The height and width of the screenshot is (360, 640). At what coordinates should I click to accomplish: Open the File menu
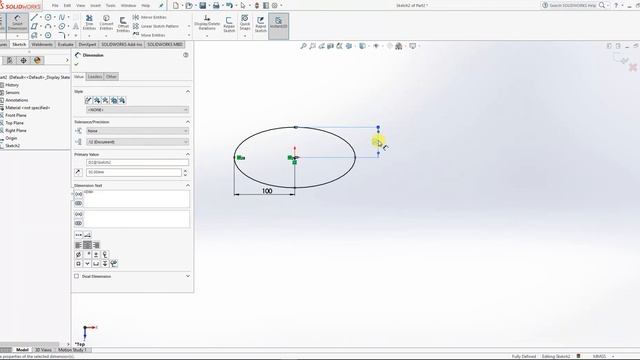click(x=55, y=6)
